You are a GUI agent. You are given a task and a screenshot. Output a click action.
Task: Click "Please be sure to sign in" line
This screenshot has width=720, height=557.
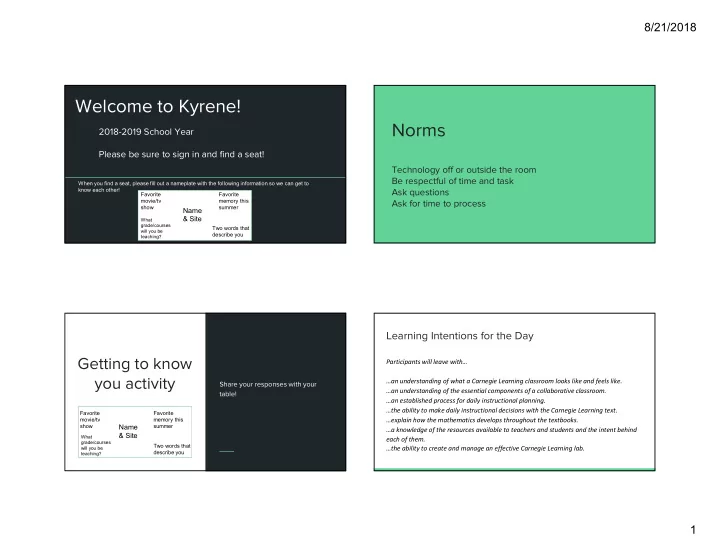click(181, 154)
